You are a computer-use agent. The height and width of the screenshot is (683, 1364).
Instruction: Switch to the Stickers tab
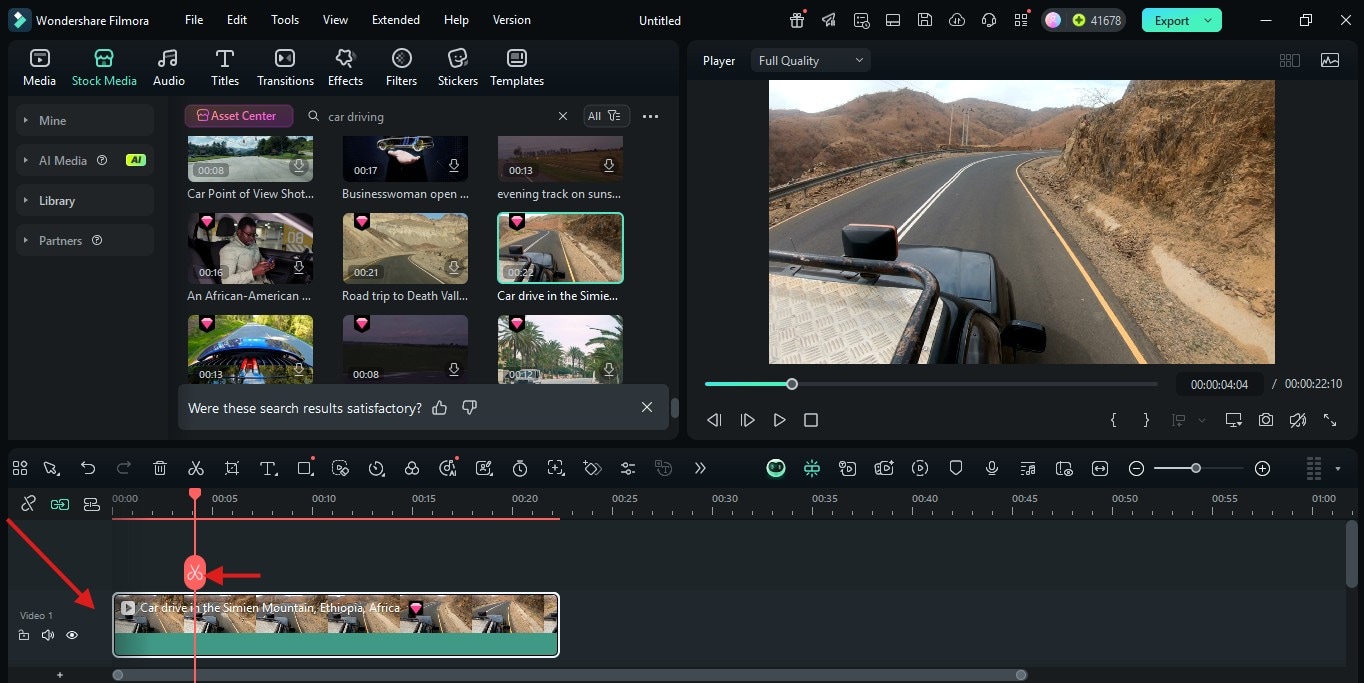[x=458, y=67]
